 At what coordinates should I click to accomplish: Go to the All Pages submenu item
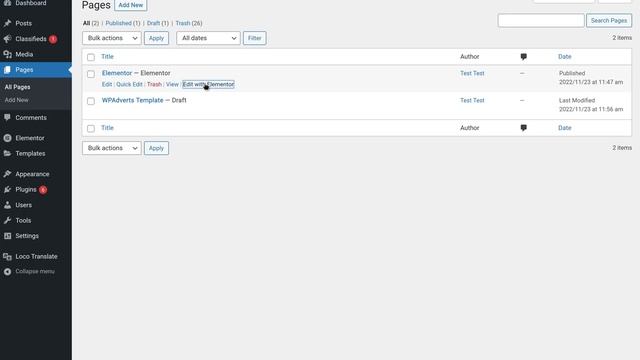[17, 87]
